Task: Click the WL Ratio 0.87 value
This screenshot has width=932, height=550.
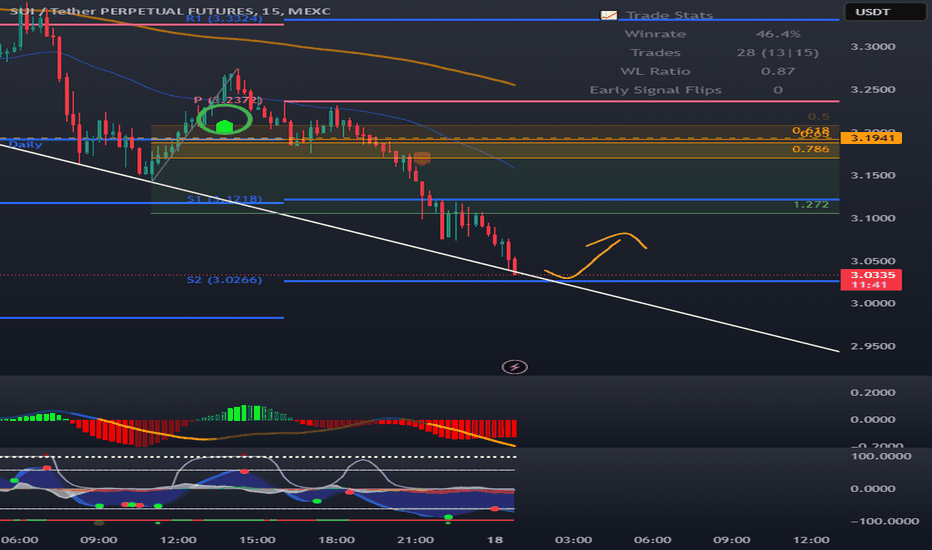Action: click(777, 71)
